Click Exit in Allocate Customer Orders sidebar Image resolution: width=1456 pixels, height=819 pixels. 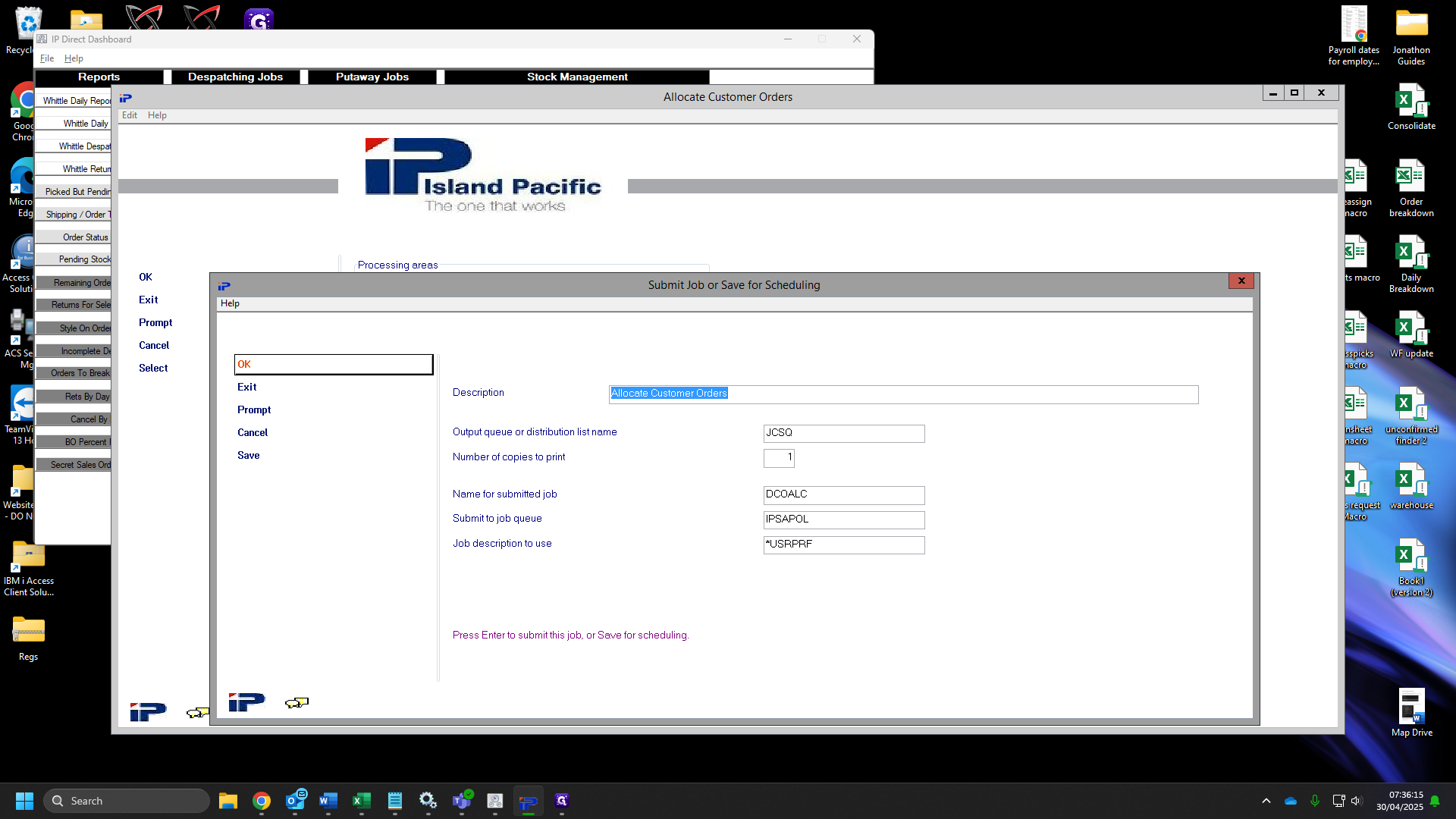149,300
